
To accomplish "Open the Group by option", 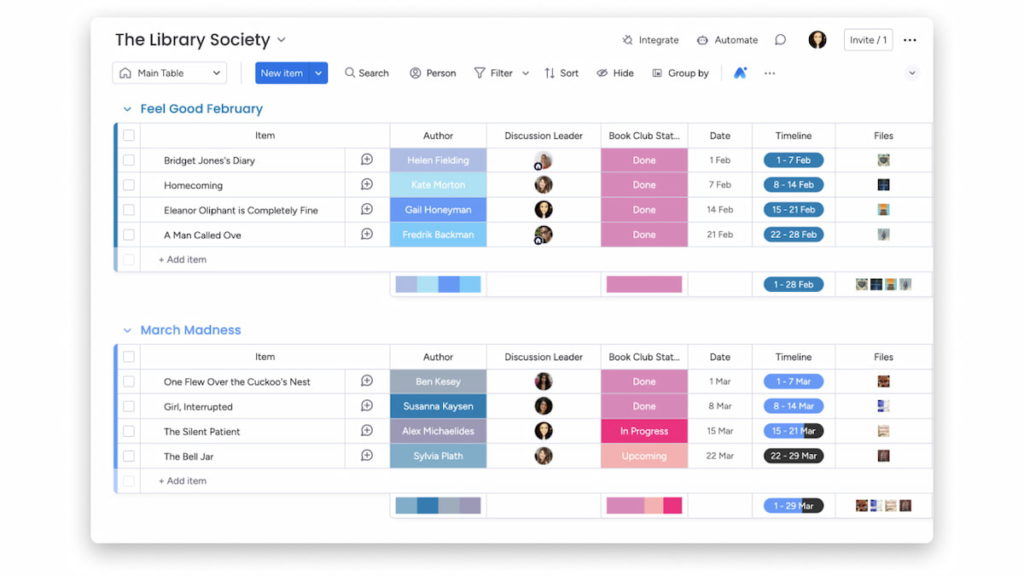I will pos(681,73).
